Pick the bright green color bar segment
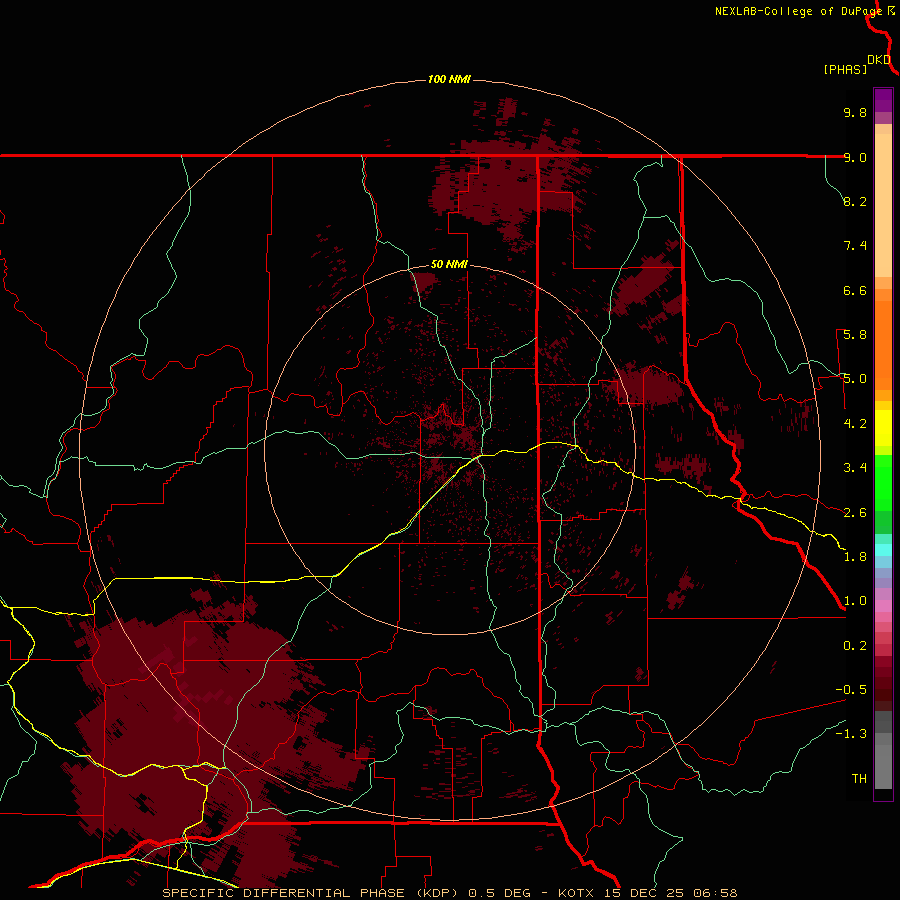Screen dimensions: 900x900 click(883, 483)
